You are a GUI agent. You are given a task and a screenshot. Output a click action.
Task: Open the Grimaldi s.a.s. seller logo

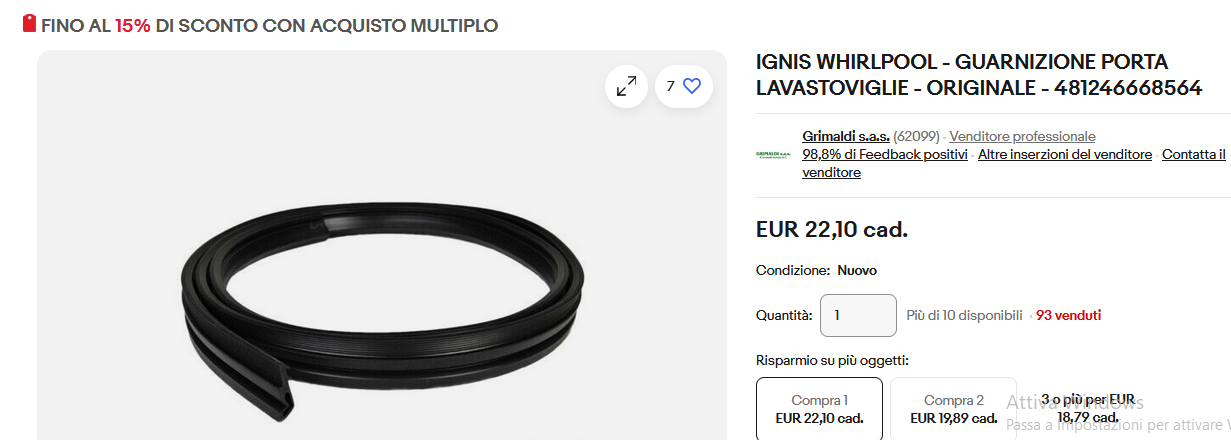tap(773, 154)
